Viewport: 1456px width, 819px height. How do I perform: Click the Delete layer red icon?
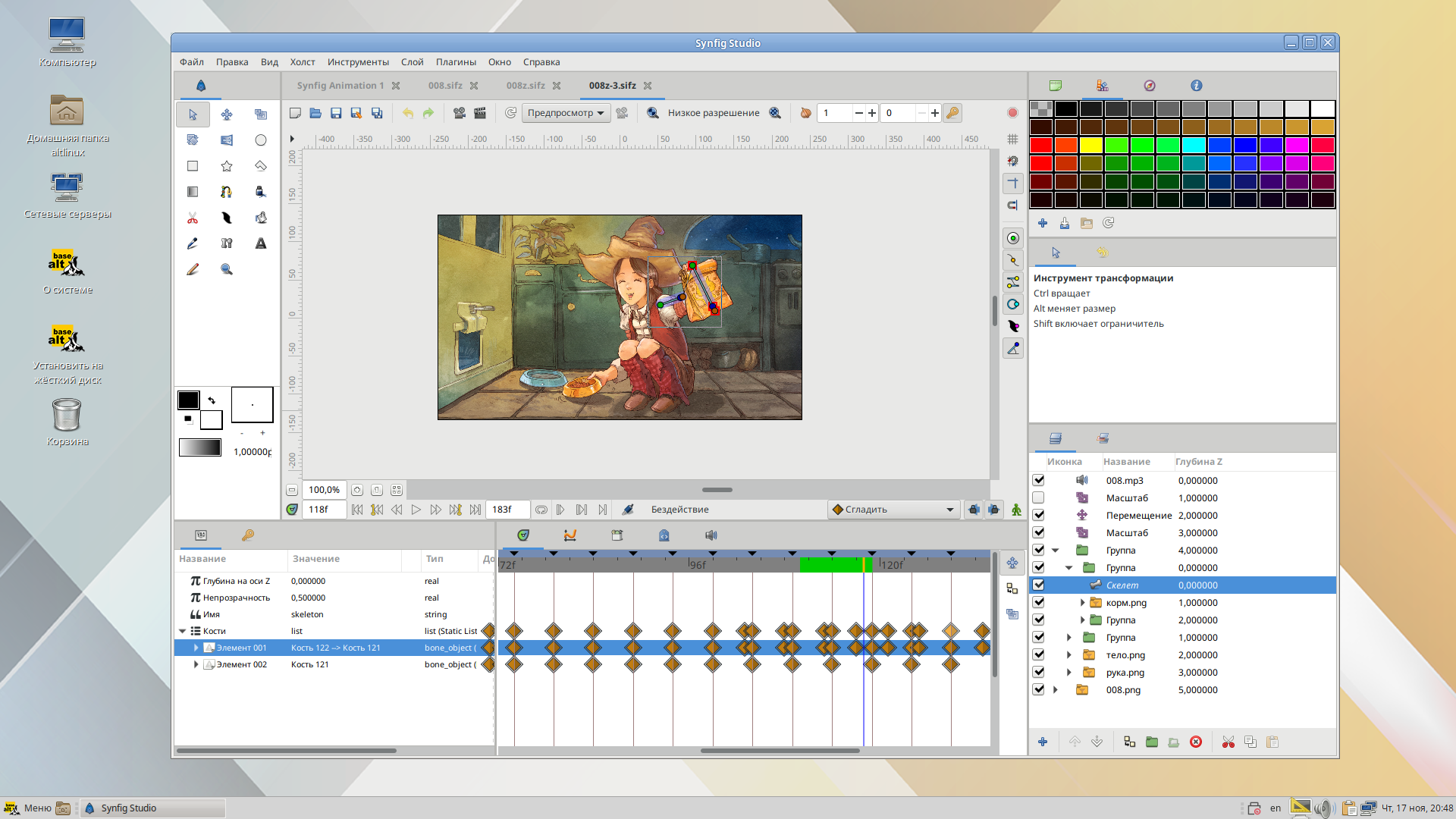[1196, 742]
